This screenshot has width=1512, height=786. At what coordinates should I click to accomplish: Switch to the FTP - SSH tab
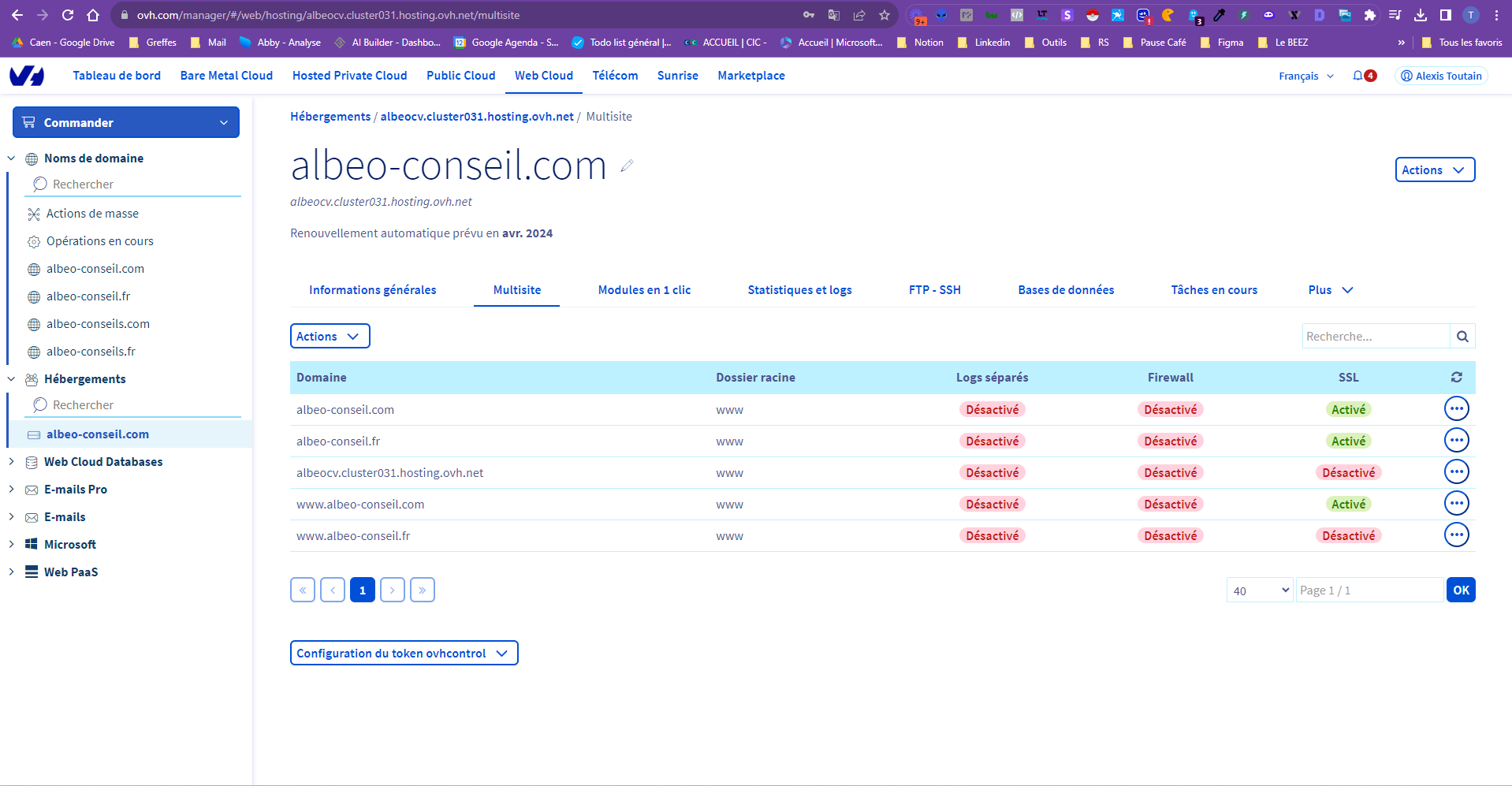(x=934, y=290)
